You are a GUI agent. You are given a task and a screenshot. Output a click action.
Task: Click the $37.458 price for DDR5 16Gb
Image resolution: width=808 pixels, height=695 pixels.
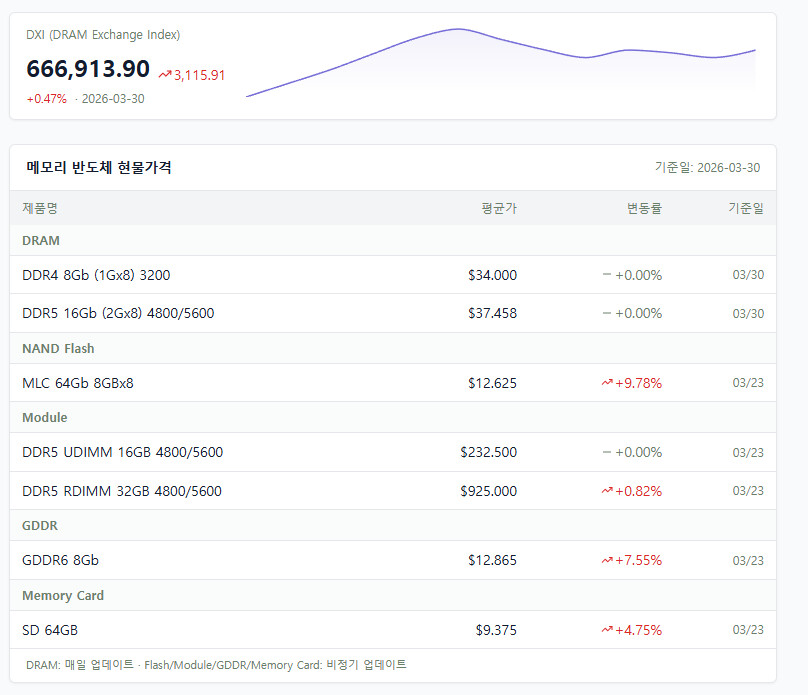click(x=493, y=313)
